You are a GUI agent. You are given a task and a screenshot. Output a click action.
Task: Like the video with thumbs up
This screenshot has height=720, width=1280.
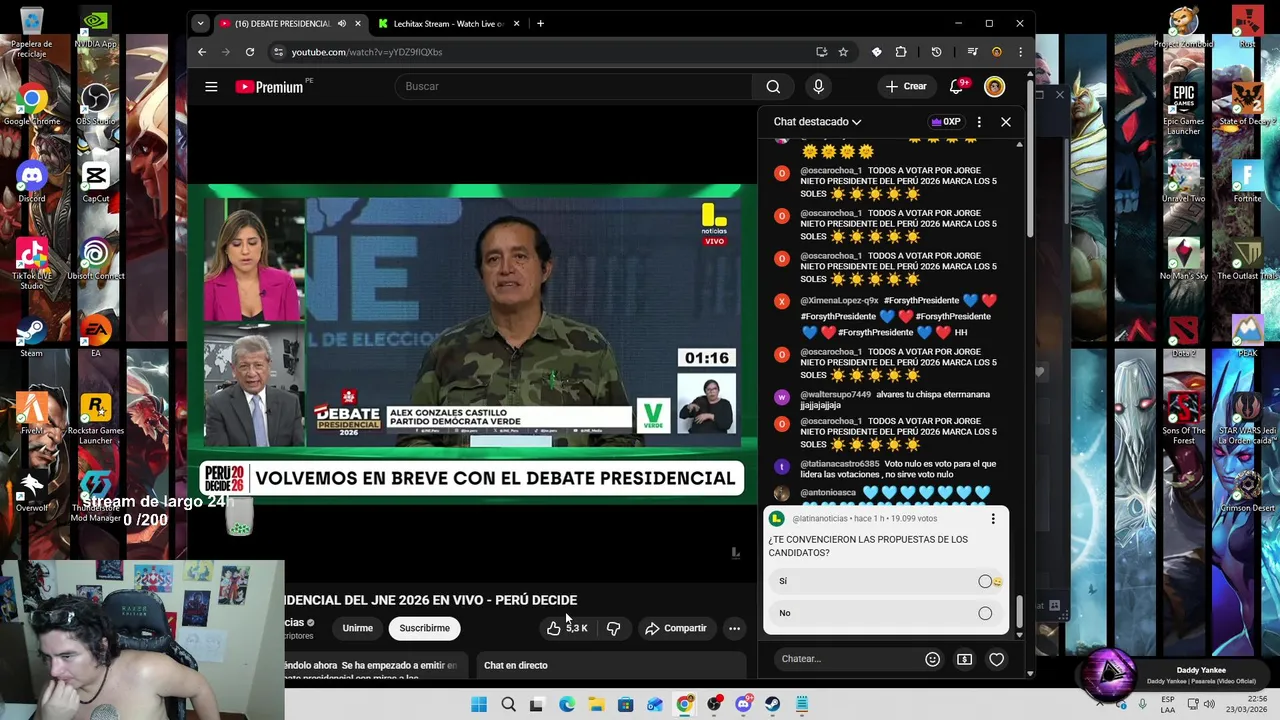pyautogui.click(x=566, y=628)
